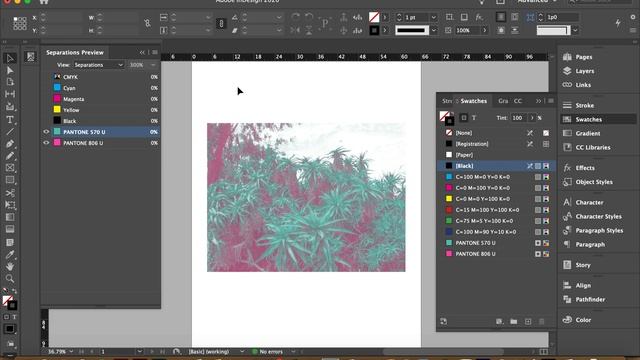The image size is (640, 360).
Task: Switch to the Stroke tab
Action: [447, 101]
